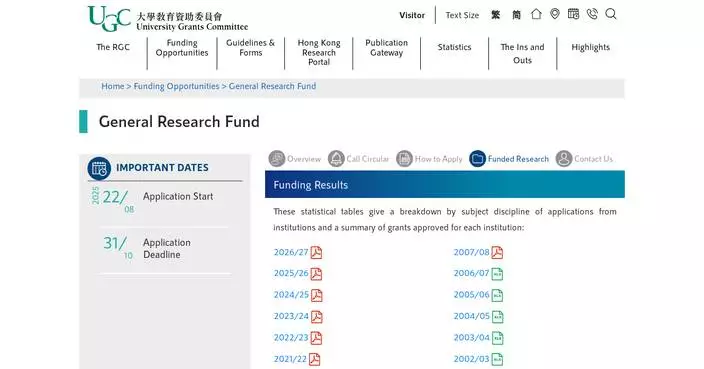This screenshot has height=369, width=704.
Task: Open the Publication Gateway menu
Action: [x=387, y=48]
